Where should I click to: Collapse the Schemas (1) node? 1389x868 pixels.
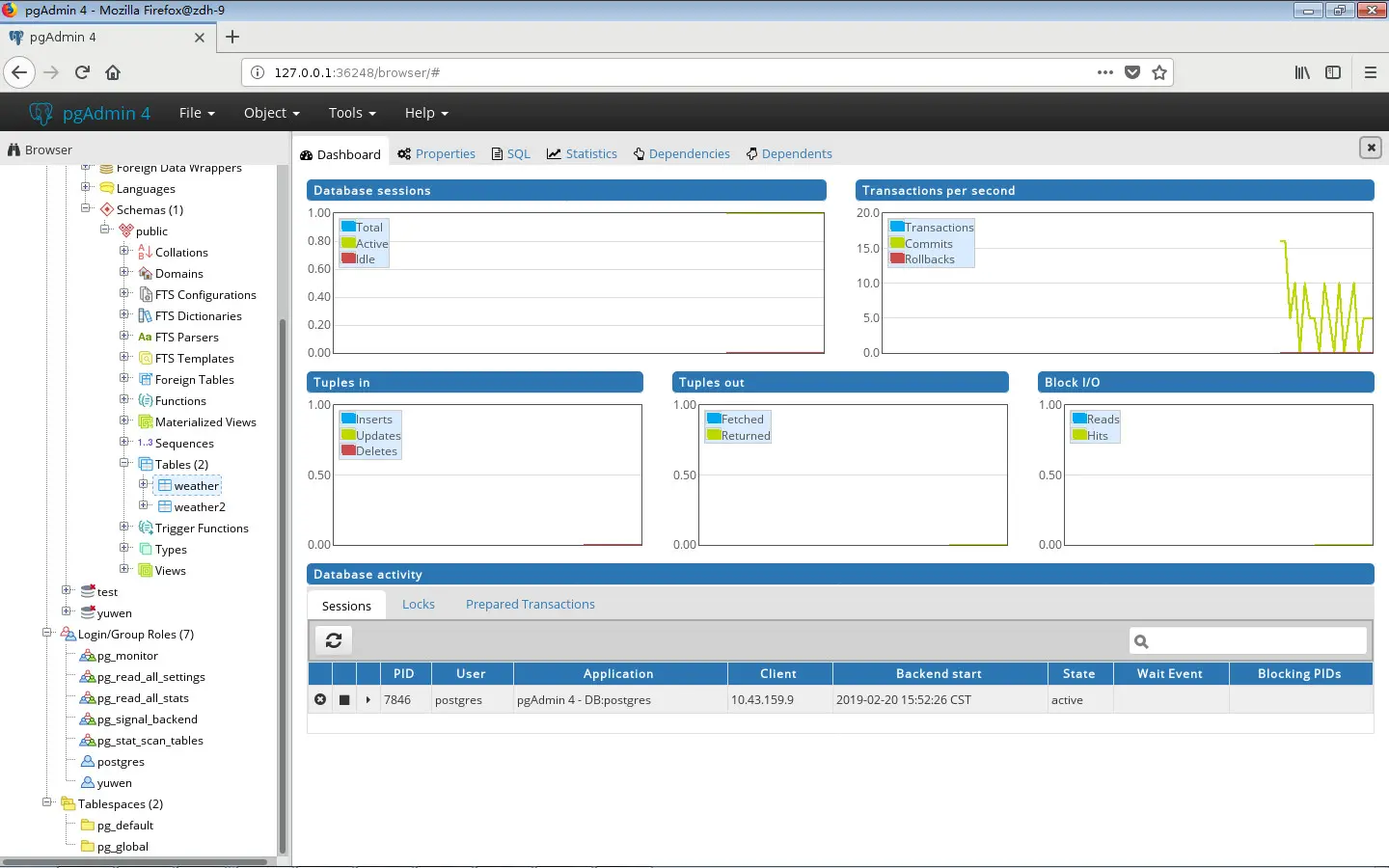[x=86, y=208]
